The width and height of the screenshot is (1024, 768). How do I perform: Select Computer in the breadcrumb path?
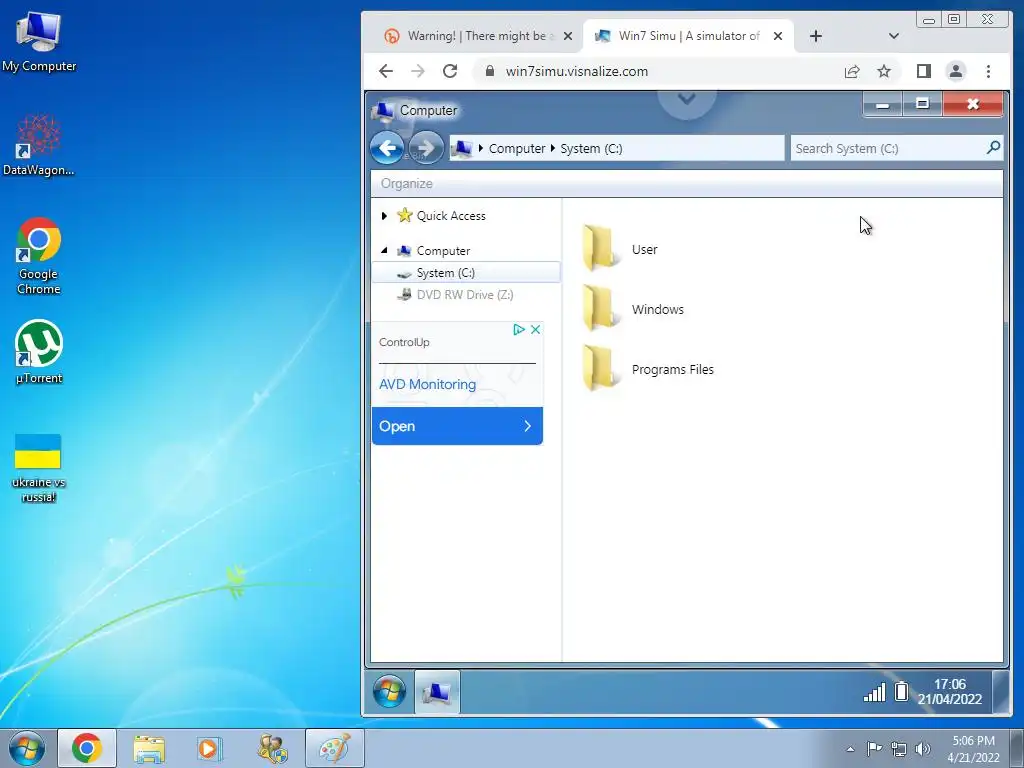[x=517, y=148]
